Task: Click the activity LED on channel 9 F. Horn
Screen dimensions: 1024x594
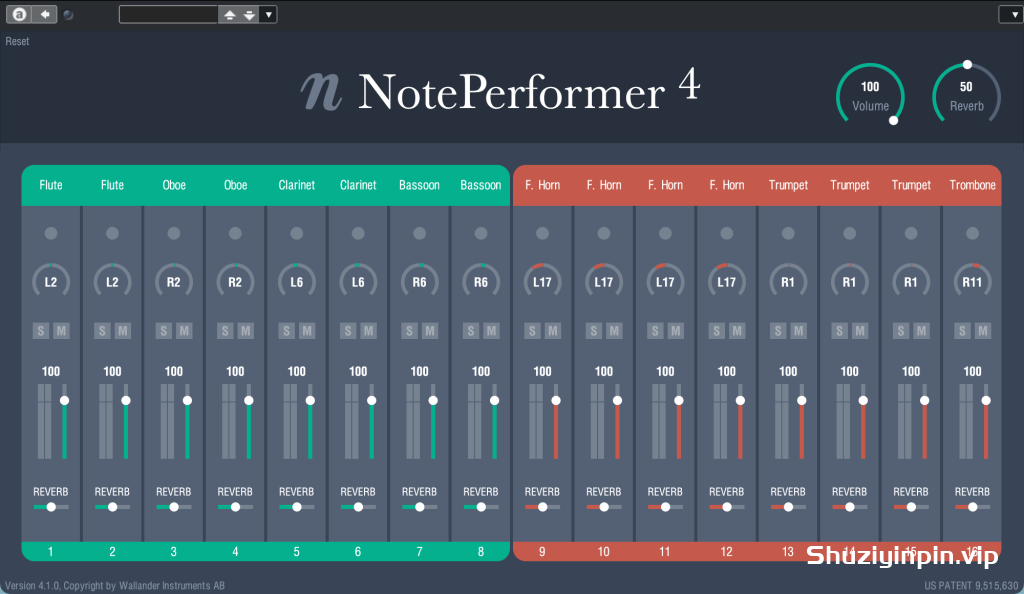Action: click(x=542, y=233)
